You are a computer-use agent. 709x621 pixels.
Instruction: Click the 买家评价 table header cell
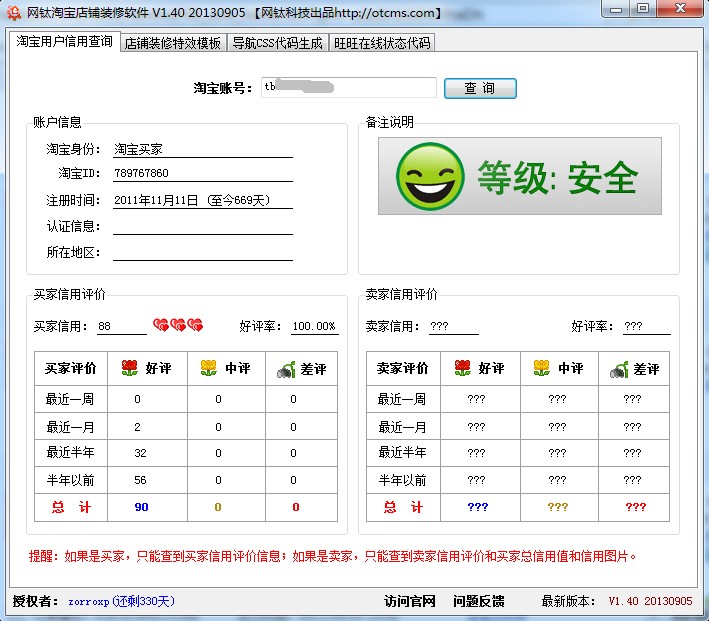pos(71,368)
